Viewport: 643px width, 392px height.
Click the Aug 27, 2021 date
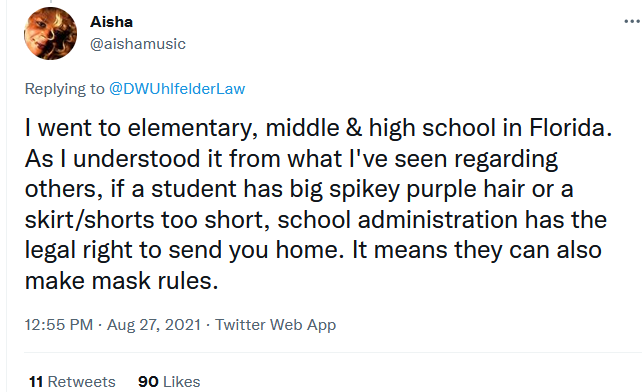(154, 325)
